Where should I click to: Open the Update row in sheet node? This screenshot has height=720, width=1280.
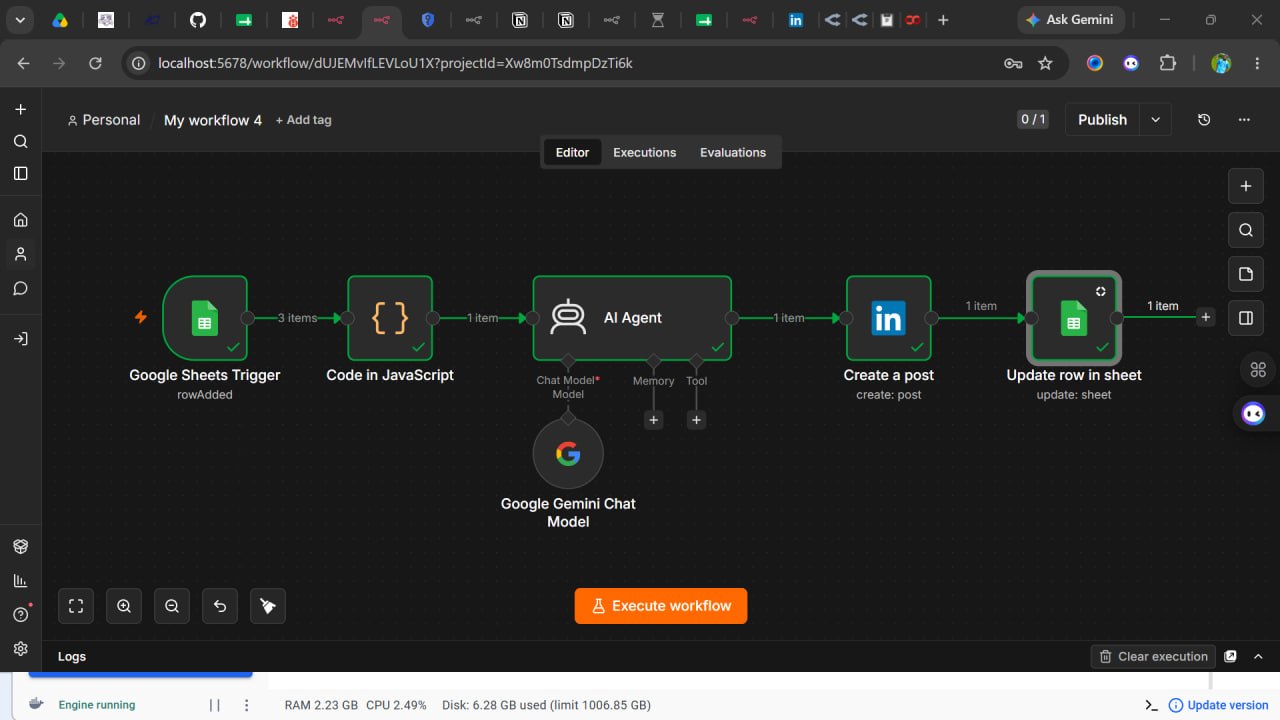(x=1074, y=318)
